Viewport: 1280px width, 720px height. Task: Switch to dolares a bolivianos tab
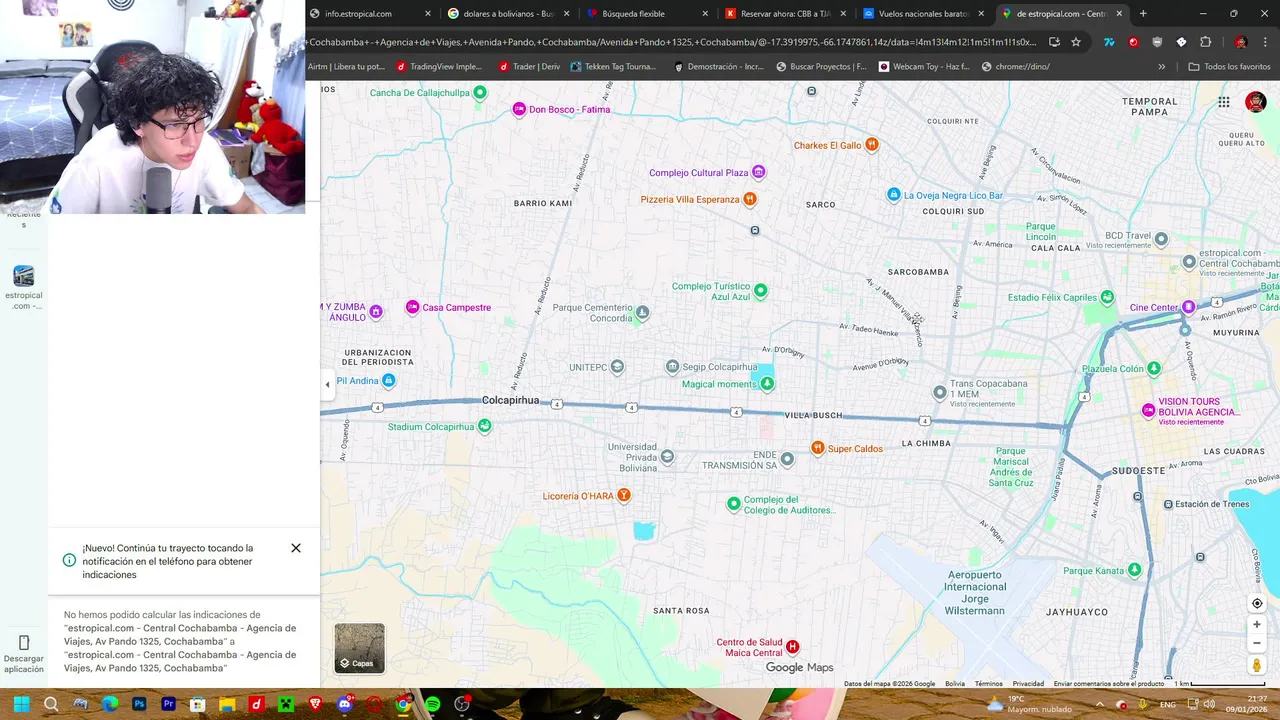[x=508, y=14]
